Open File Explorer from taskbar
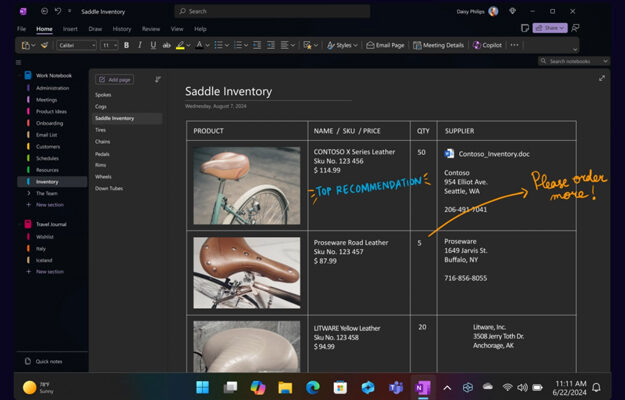This screenshot has height=400, width=625. pyautogui.click(x=285, y=387)
